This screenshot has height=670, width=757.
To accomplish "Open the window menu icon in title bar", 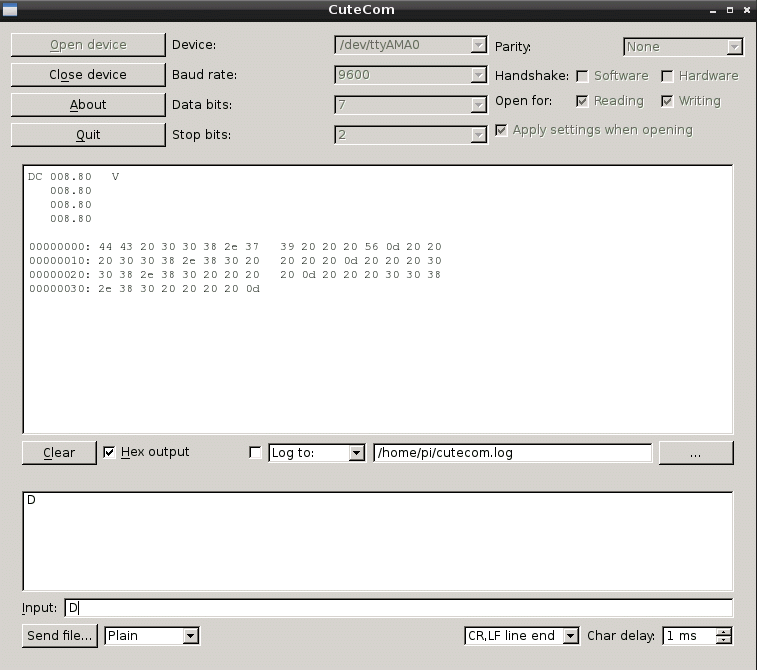I will (x=10, y=10).
